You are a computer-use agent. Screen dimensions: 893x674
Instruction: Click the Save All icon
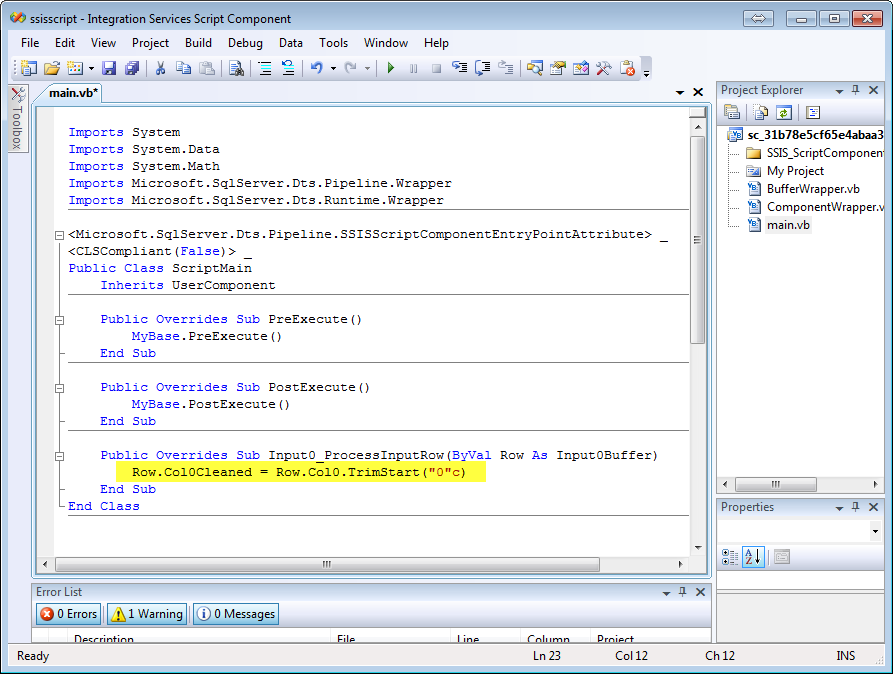[x=132, y=68]
